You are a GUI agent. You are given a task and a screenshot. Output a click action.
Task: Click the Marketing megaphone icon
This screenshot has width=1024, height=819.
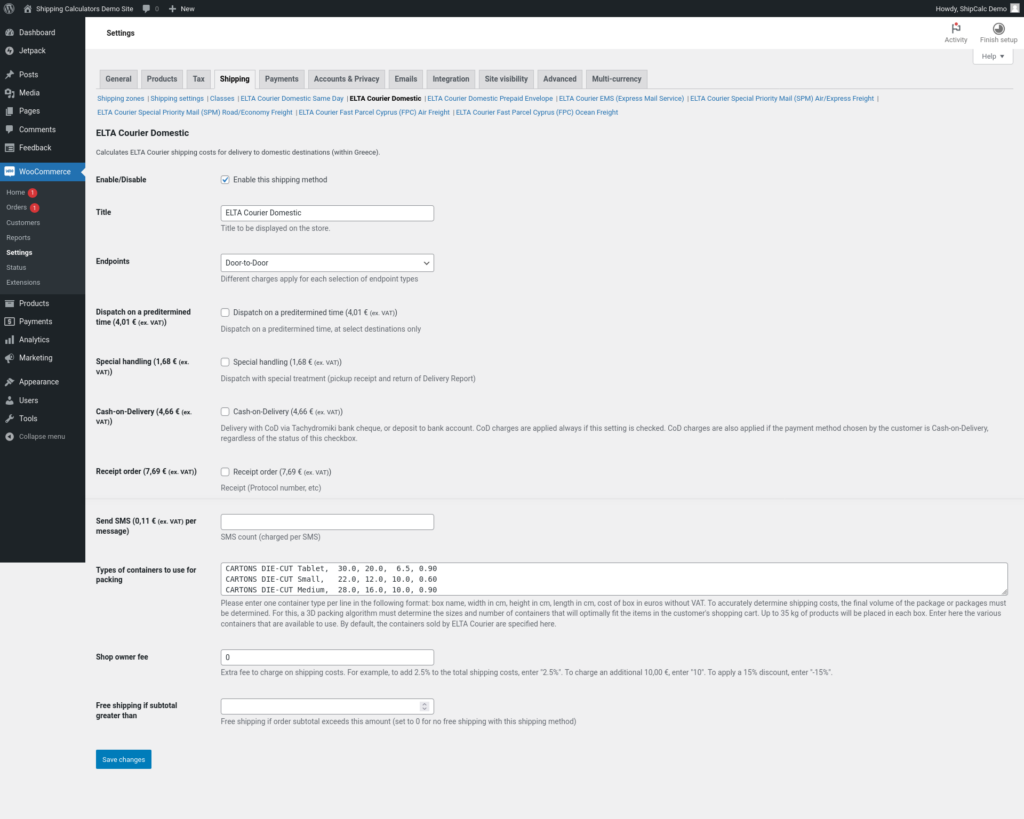[x=9, y=358]
